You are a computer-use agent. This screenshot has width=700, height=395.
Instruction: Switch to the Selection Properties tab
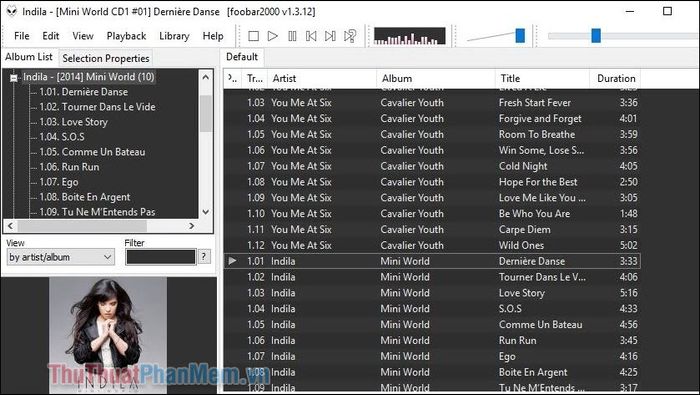(106, 58)
